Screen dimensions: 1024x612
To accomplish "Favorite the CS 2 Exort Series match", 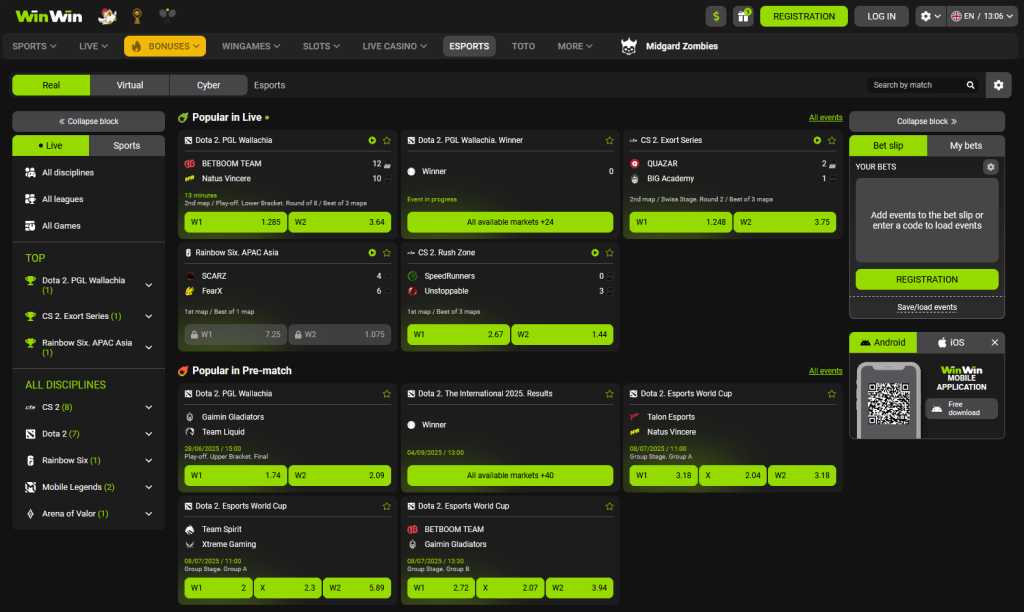I will pos(831,140).
